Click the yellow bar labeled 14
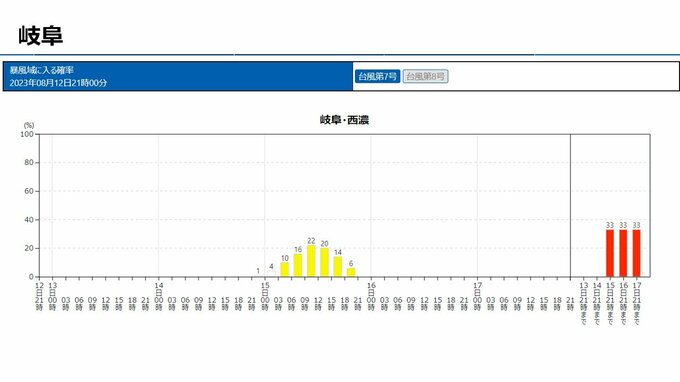This screenshot has width=680, height=382. click(x=338, y=267)
